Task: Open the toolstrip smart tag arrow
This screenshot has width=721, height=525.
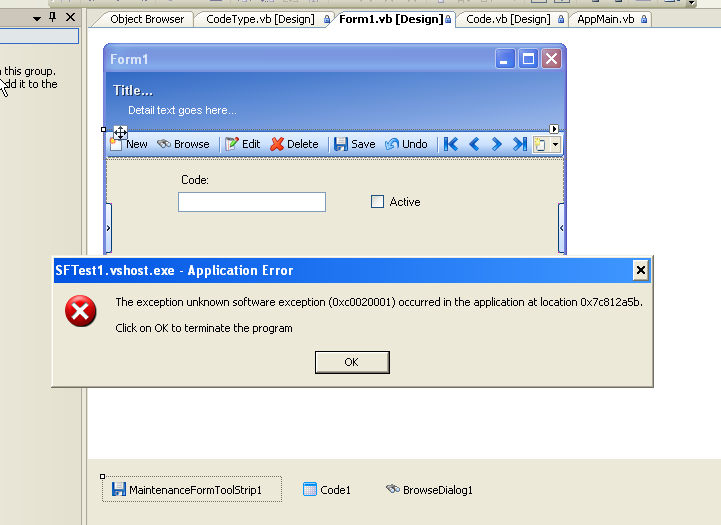Action: 554,129
